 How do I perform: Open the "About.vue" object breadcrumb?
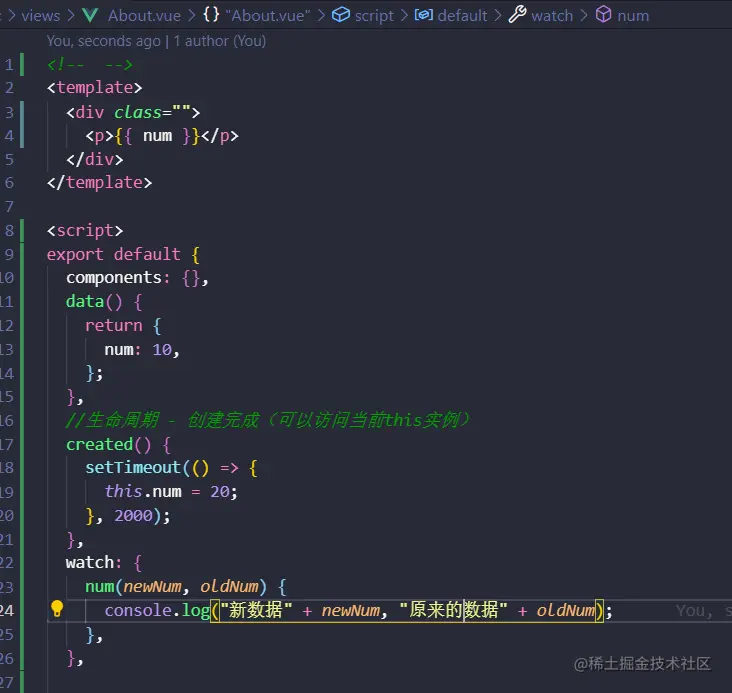(x=267, y=16)
